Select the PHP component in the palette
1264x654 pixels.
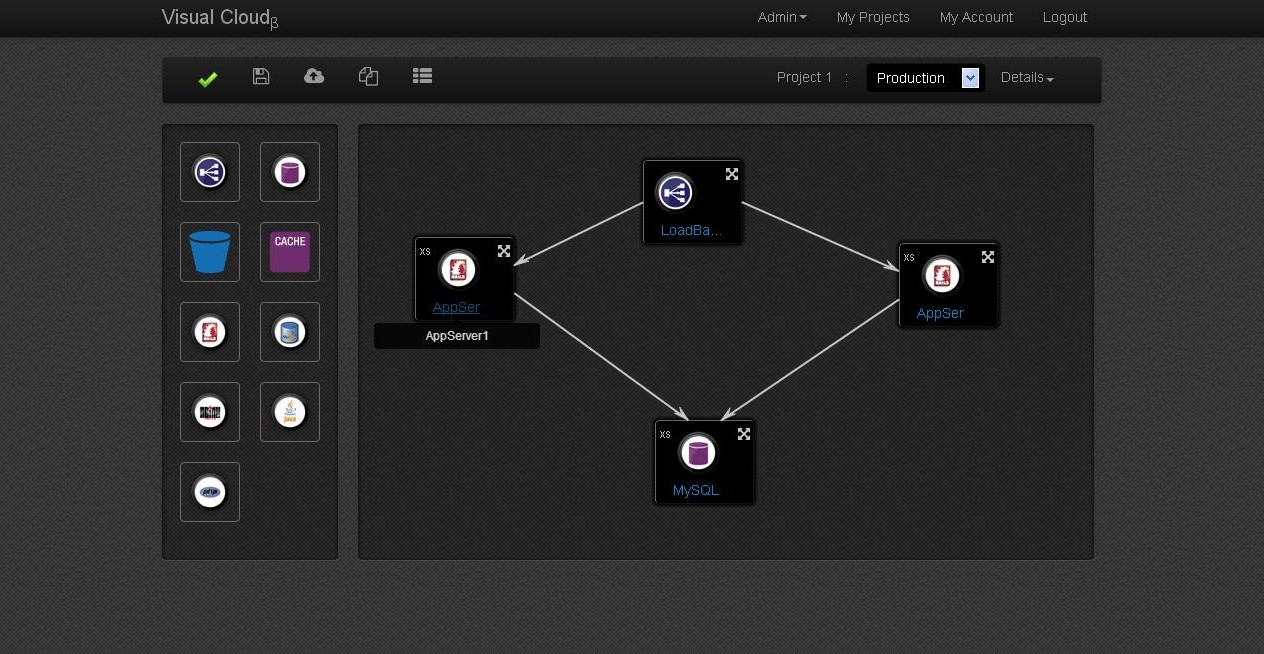point(210,492)
